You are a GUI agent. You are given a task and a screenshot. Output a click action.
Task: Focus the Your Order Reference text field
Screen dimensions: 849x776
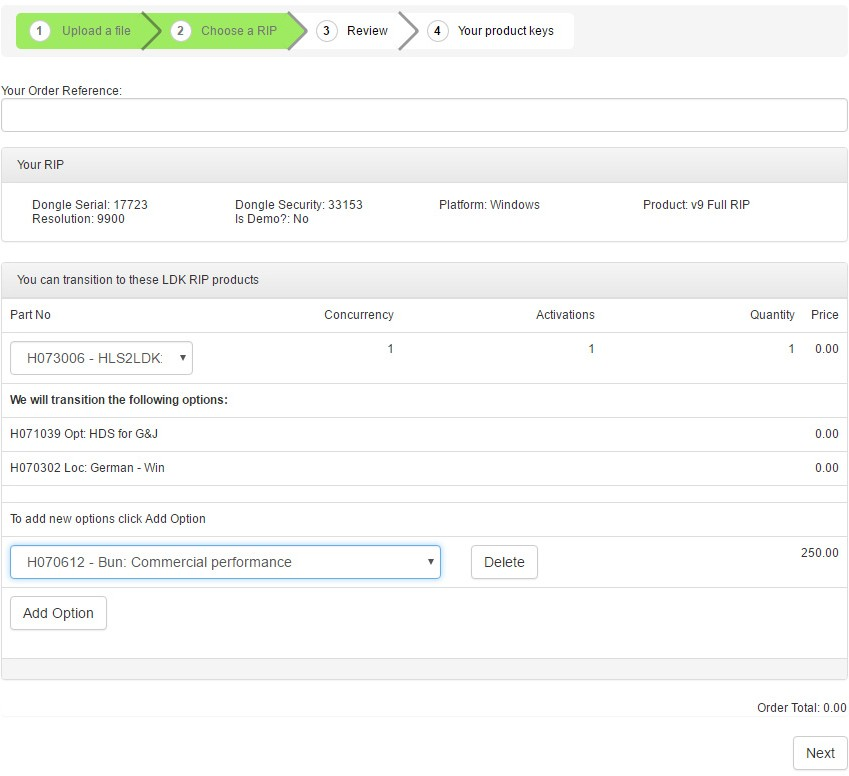424,116
